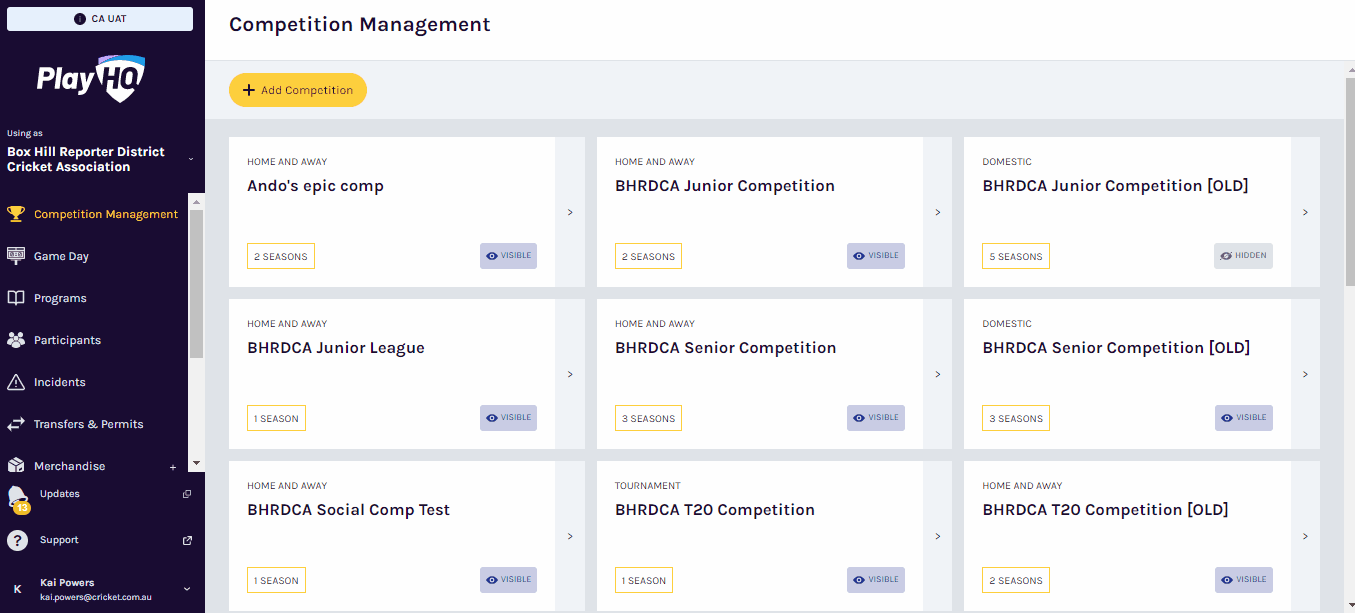1355x613 pixels.
Task: Click the Transfers & Permits arrows icon
Action: 16,424
